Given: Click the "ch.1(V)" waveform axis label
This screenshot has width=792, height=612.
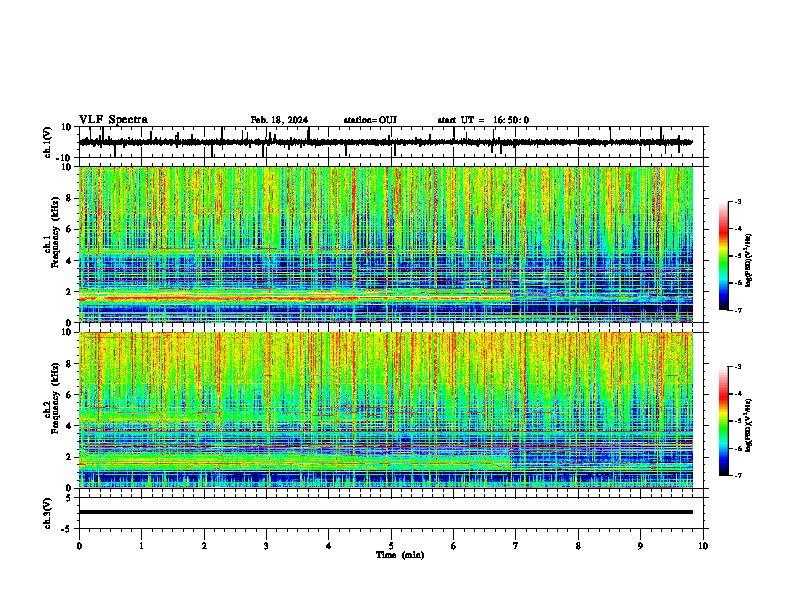Looking at the screenshot, I should 48,142.
